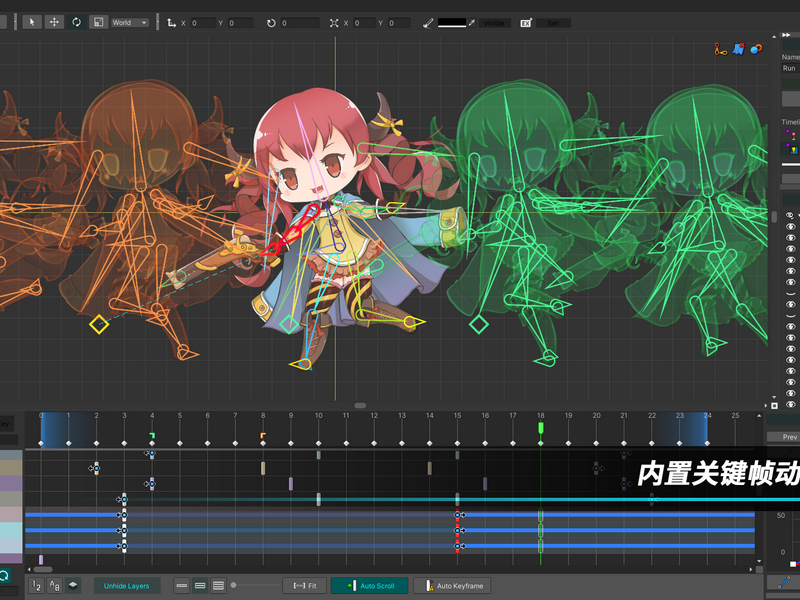The image size is (800, 600).
Task: Expand first pink arrow in timeline list
Action: point(788,132)
